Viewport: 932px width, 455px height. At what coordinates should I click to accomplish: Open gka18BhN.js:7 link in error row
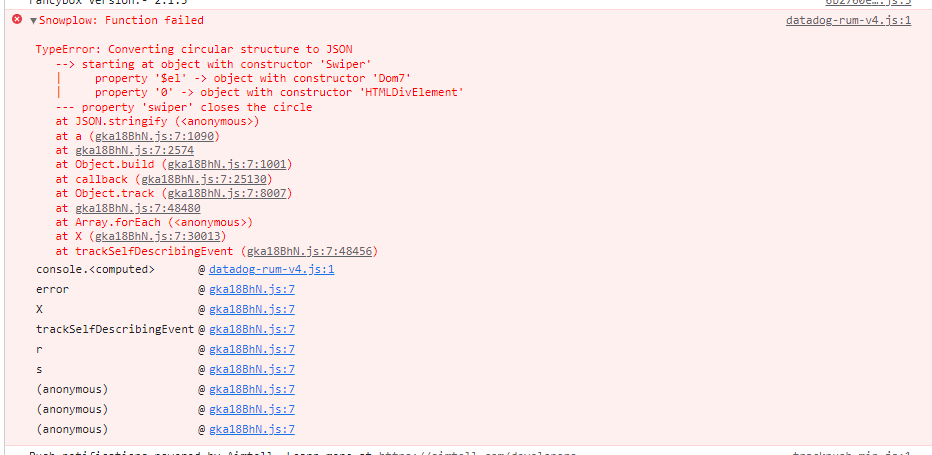pyautogui.click(x=252, y=290)
